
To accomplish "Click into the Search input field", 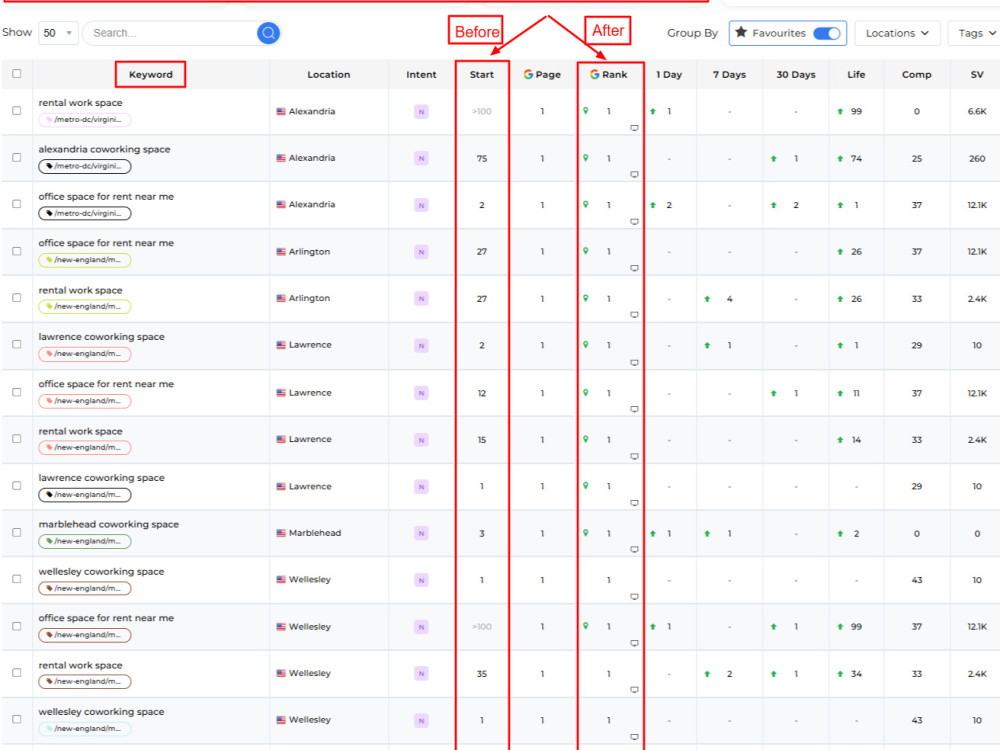I will tap(172, 33).
